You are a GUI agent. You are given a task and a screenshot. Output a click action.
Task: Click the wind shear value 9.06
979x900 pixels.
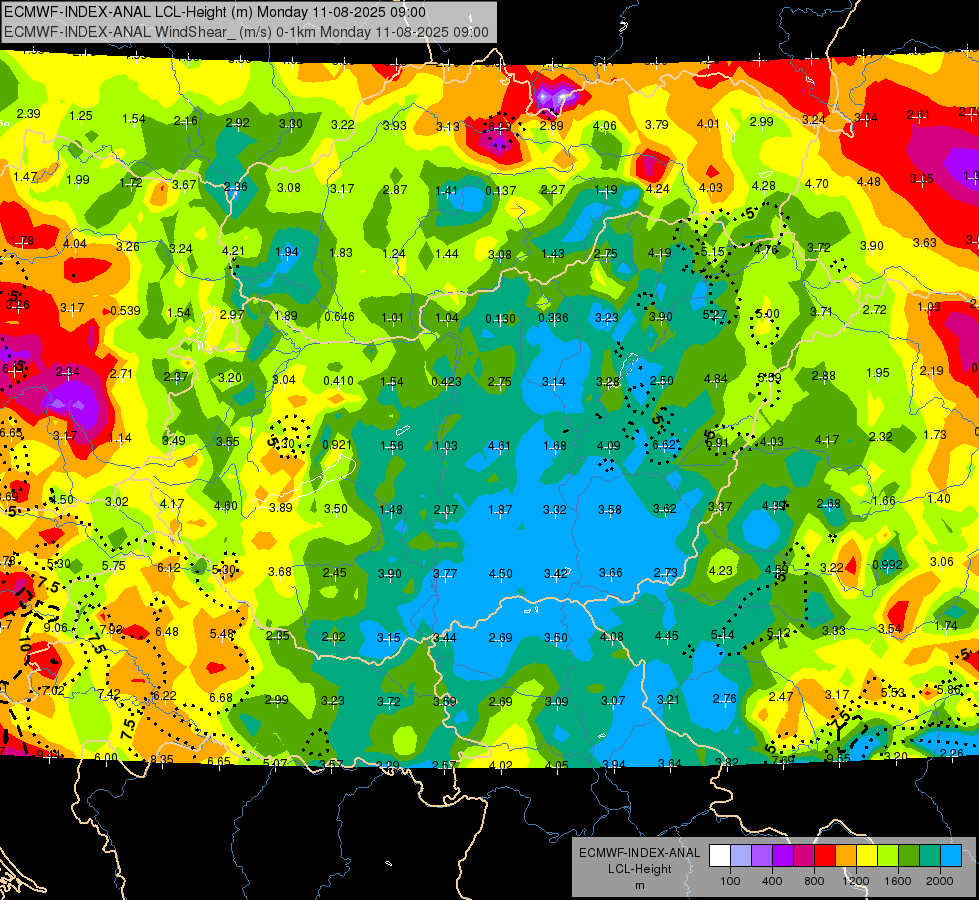pyautogui.click(x=56, y=628)
